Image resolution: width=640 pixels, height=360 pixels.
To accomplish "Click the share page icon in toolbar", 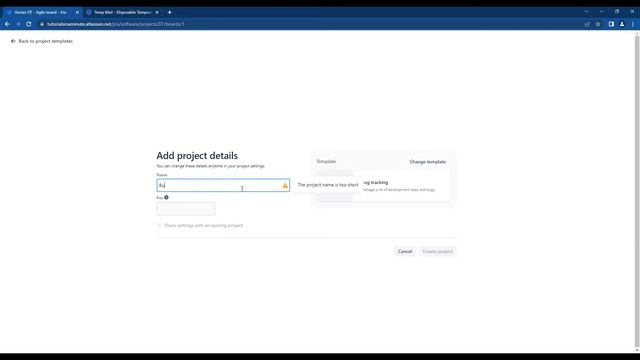I will (587, 24).
